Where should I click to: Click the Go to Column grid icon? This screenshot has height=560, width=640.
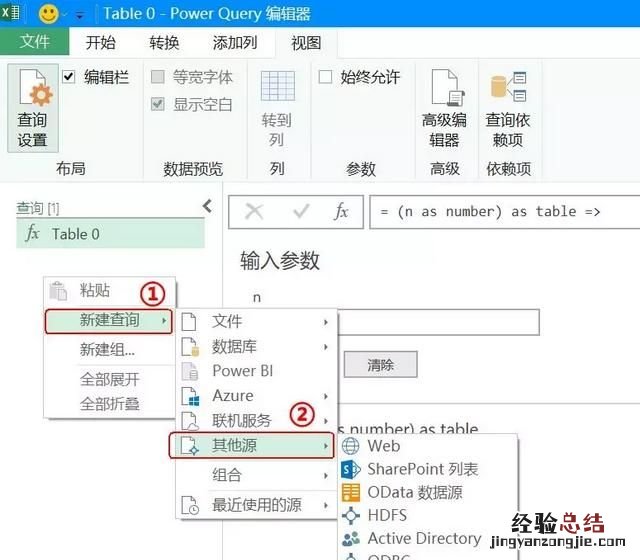(278, 86)
